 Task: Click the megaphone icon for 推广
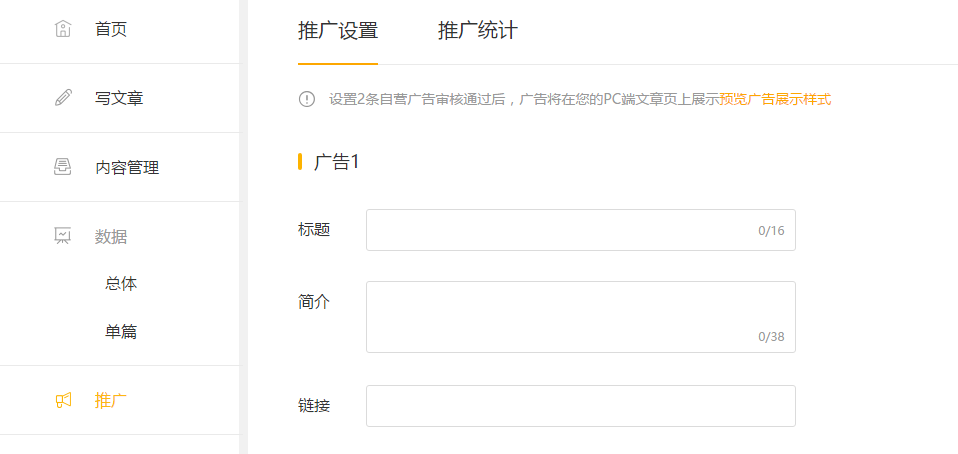[x=63, y=400]
